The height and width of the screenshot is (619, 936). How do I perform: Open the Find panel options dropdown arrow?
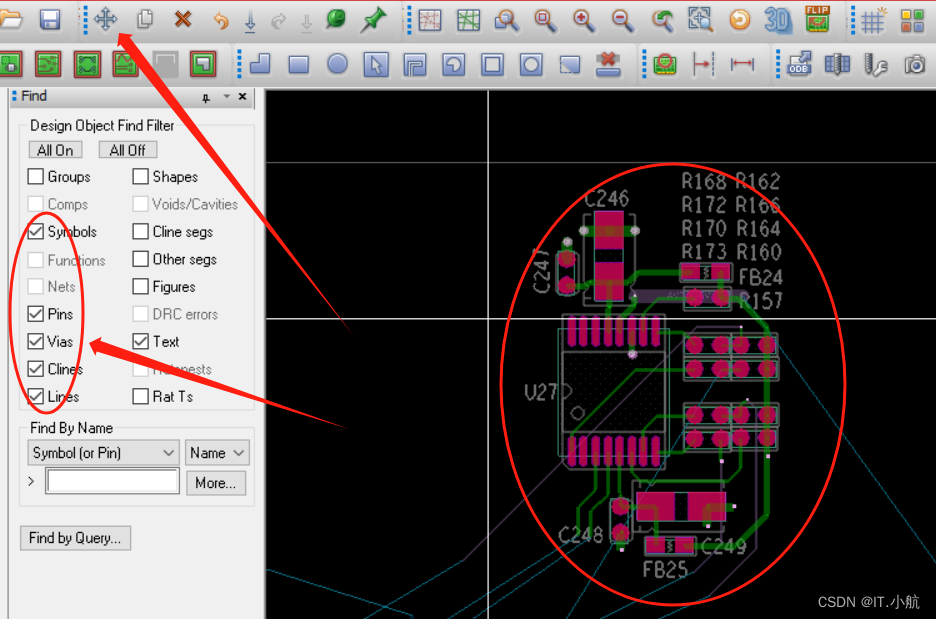pos(226,96)
